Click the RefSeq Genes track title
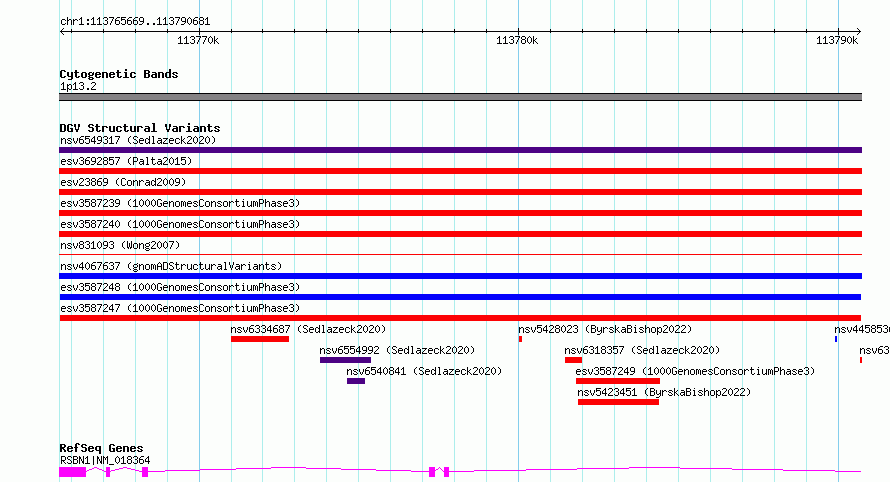Viewport: 890px width, 482px height. click(101, 448)
